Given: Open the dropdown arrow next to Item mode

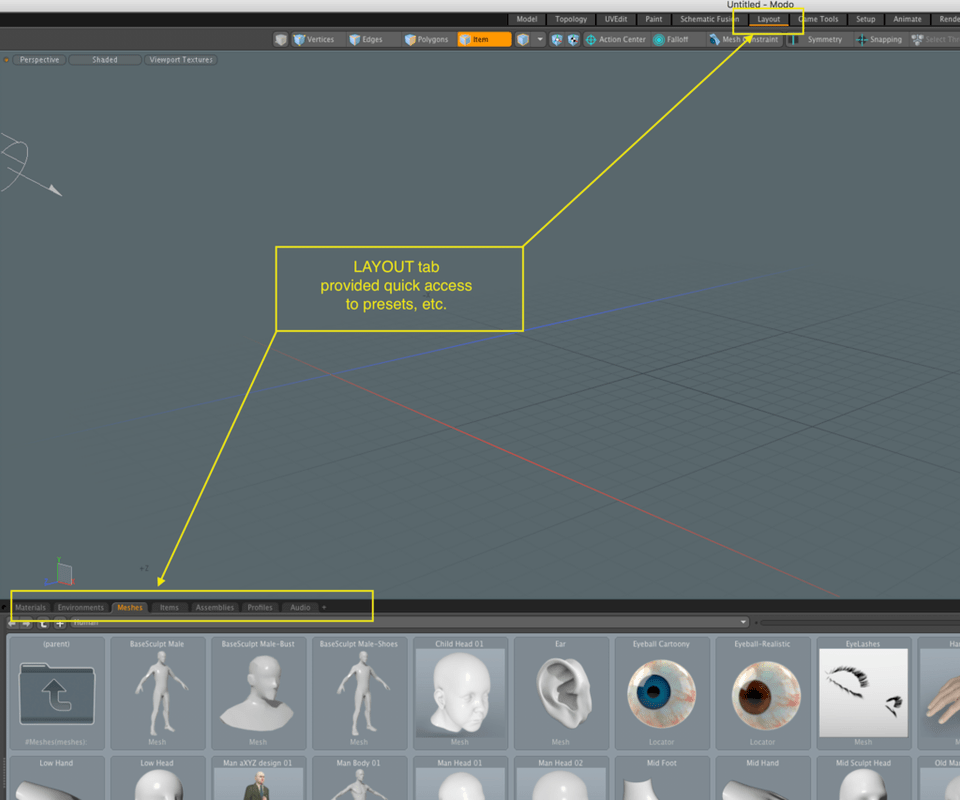Looking at the screenshot, I should pos(539,40).
